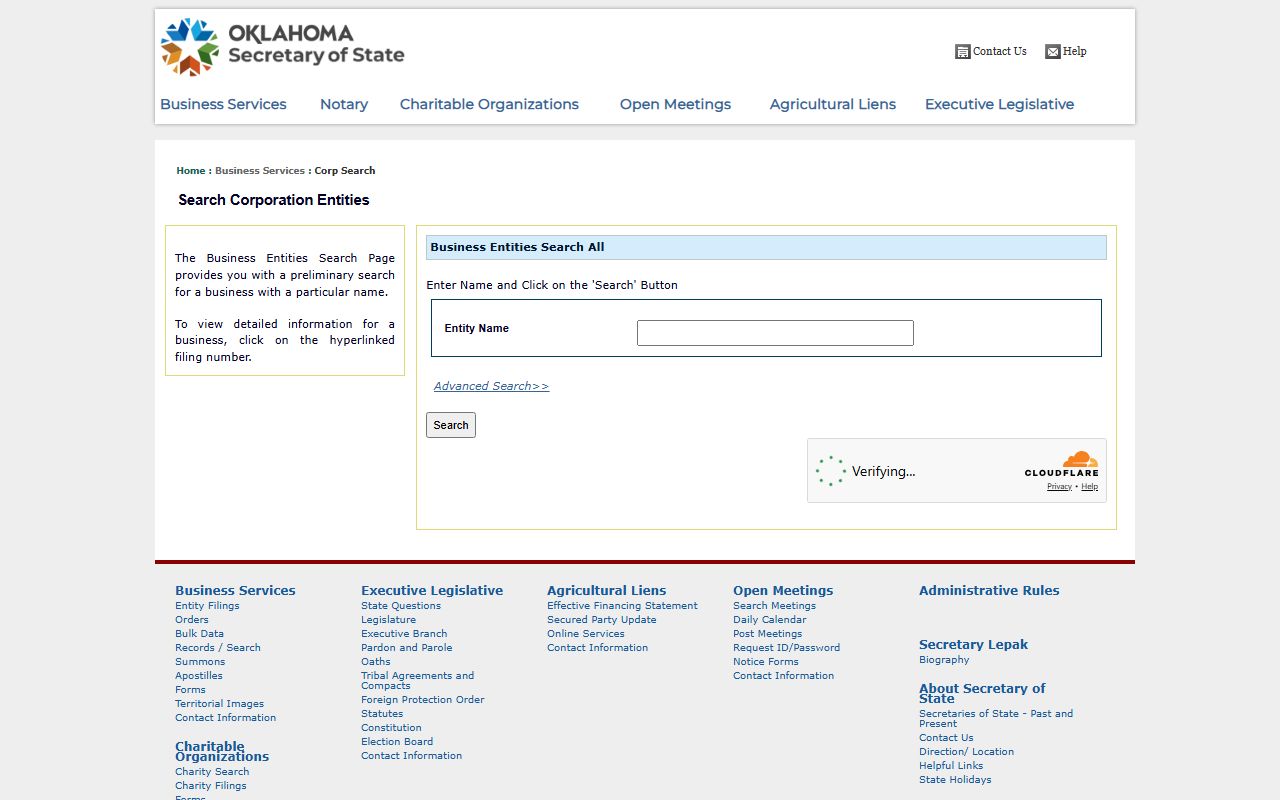Open Executive Branch footer link
The height and width of the screenshot is (800, 1280).
[404, 633]
